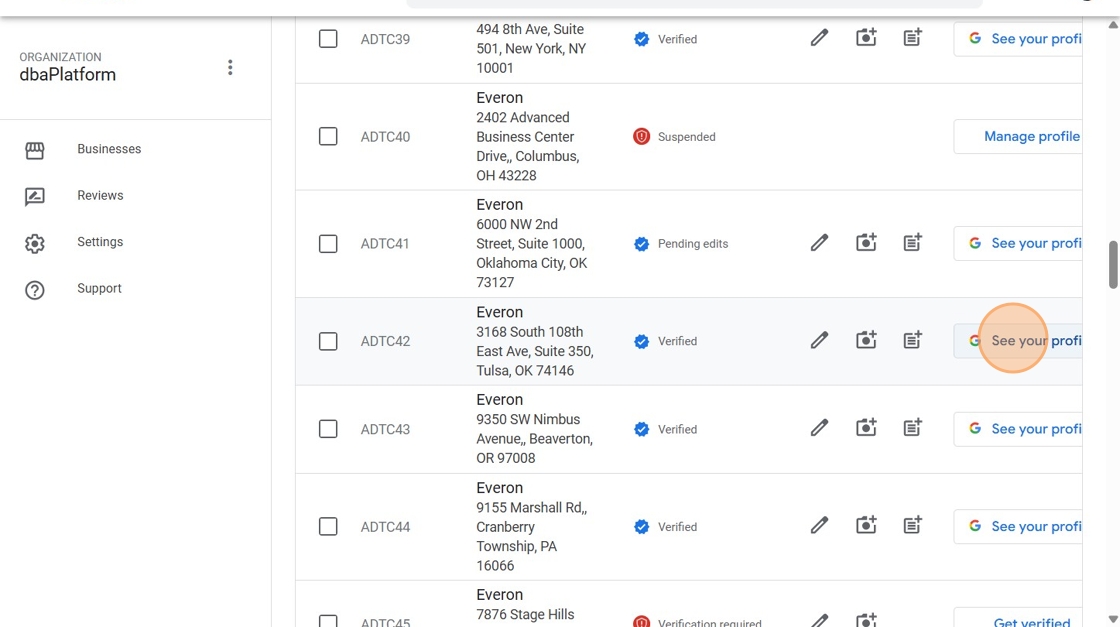Click the Reviews icon in sidebar
The image size is (1120, 627).
[x=34, y=196]
